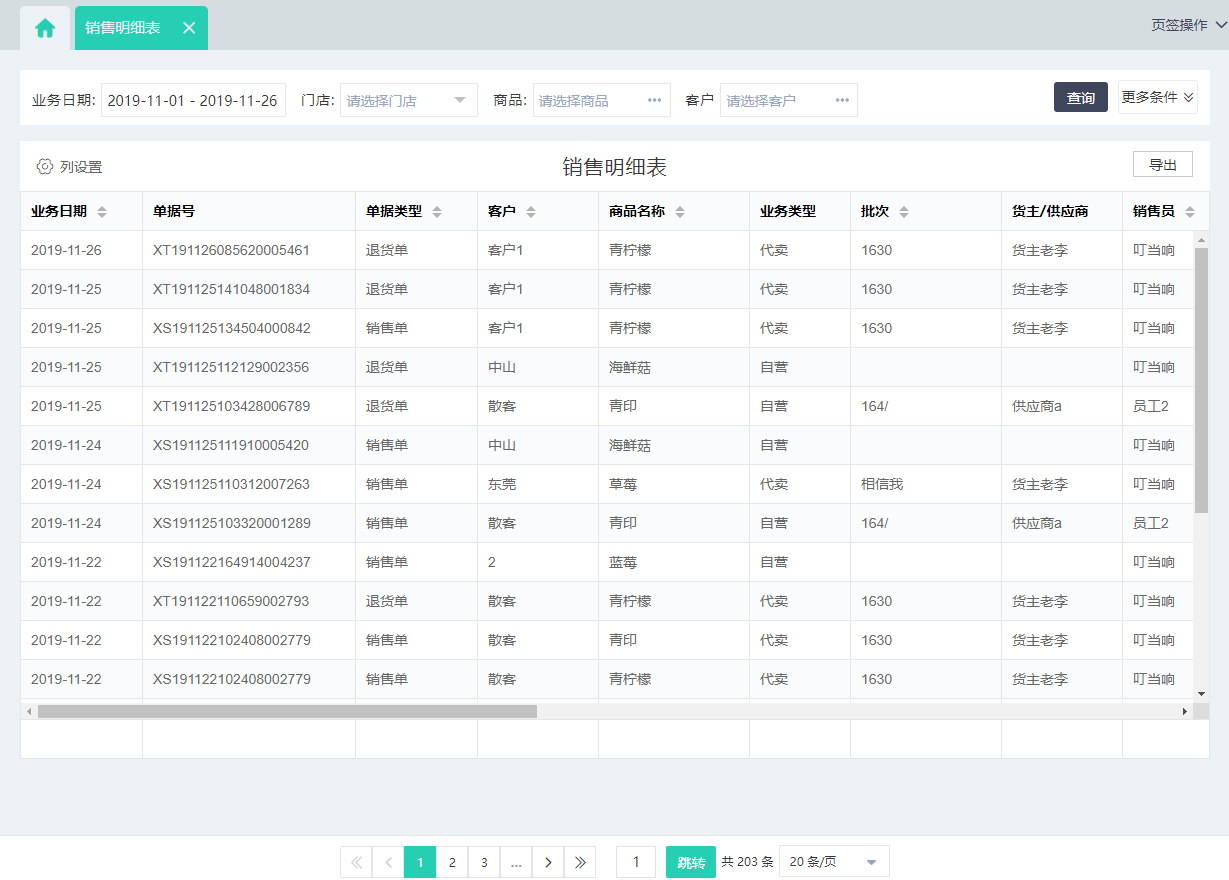
Task: Click the scroll left arrow of table
Action: tap(29, 711)
